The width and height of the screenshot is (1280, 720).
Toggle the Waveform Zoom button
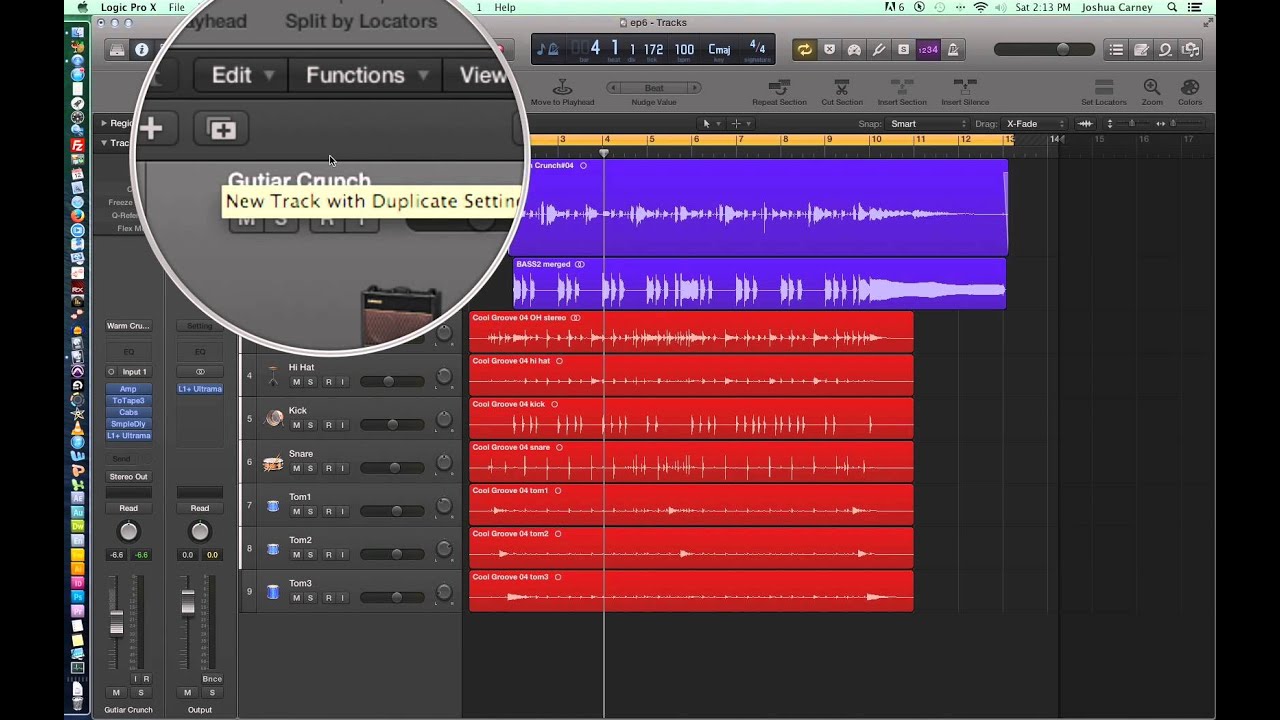1085,124
